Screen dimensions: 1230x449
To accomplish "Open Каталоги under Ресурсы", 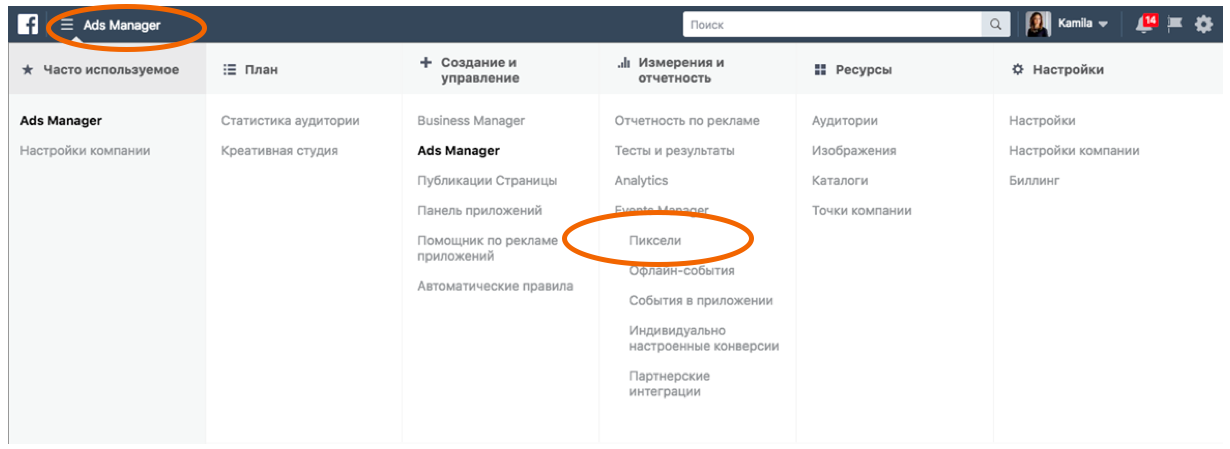I will [x=840, y=181].
